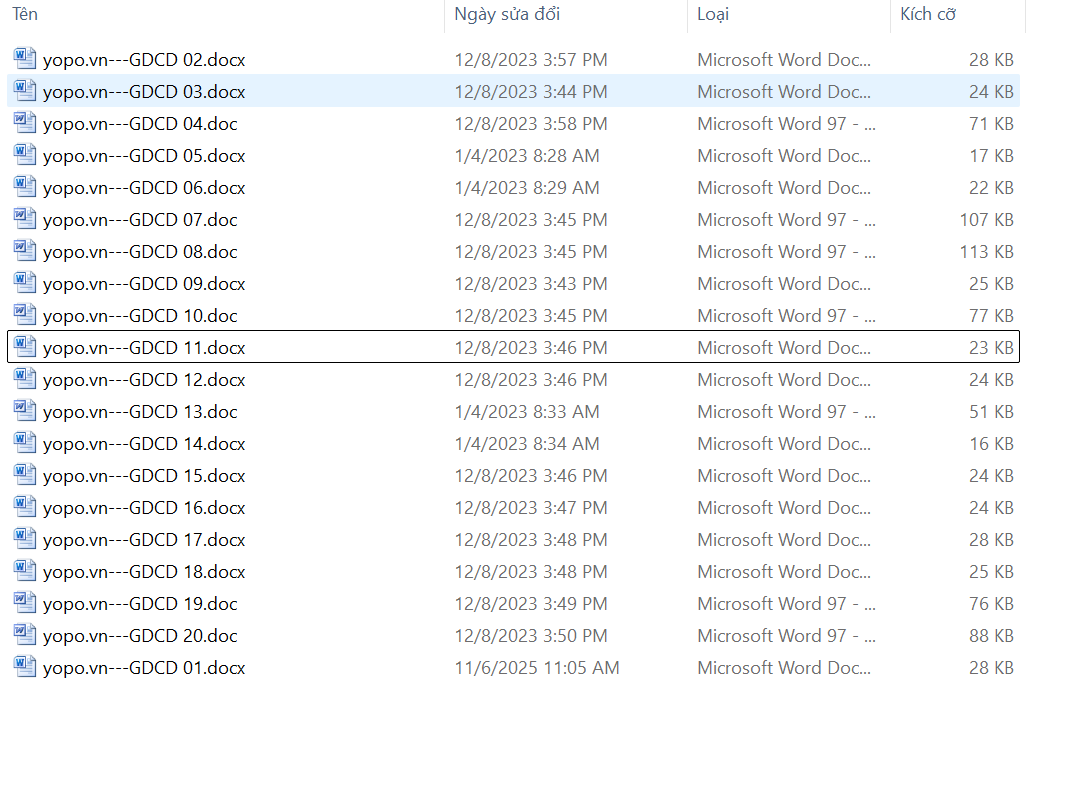Select yopo.vn---GDCD 08.doc file name
1073x800 pixels.
coord(140,252)
